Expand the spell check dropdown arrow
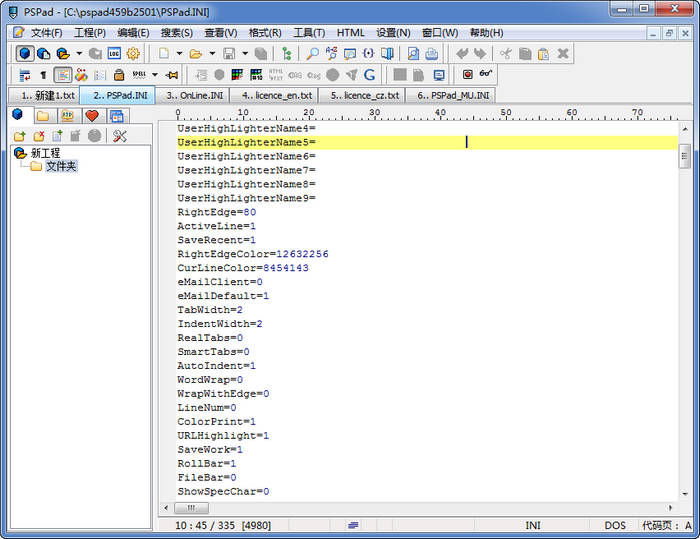Viewport: 700px width, 539px height. pos(155,75)
